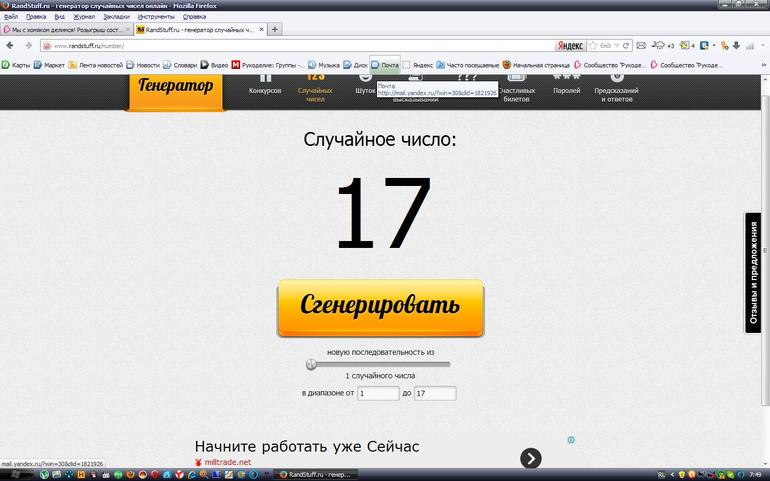The width and height of the screenshot is (770, 481).
Task: Open the Вид menu
Action: click(x=59, y=17)
